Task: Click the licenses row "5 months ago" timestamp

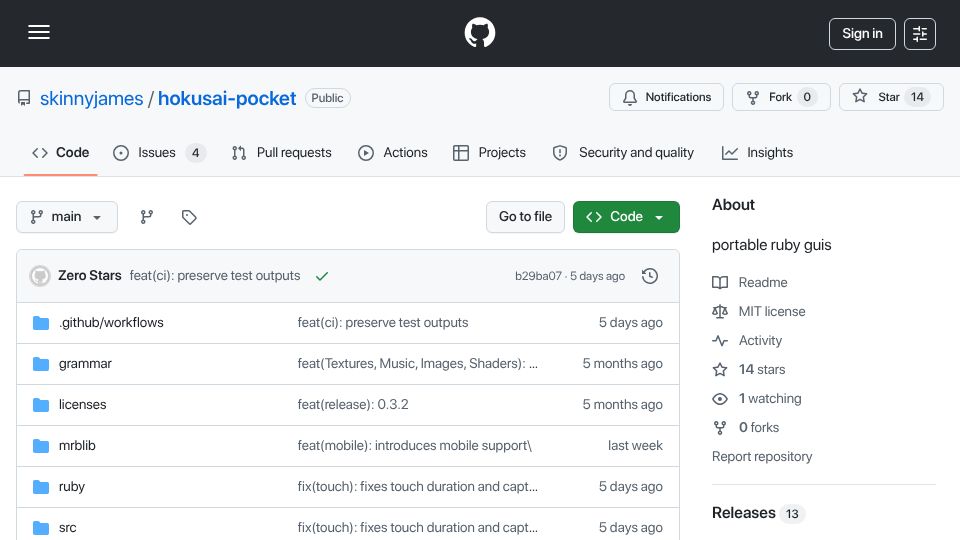Action: 622,405
